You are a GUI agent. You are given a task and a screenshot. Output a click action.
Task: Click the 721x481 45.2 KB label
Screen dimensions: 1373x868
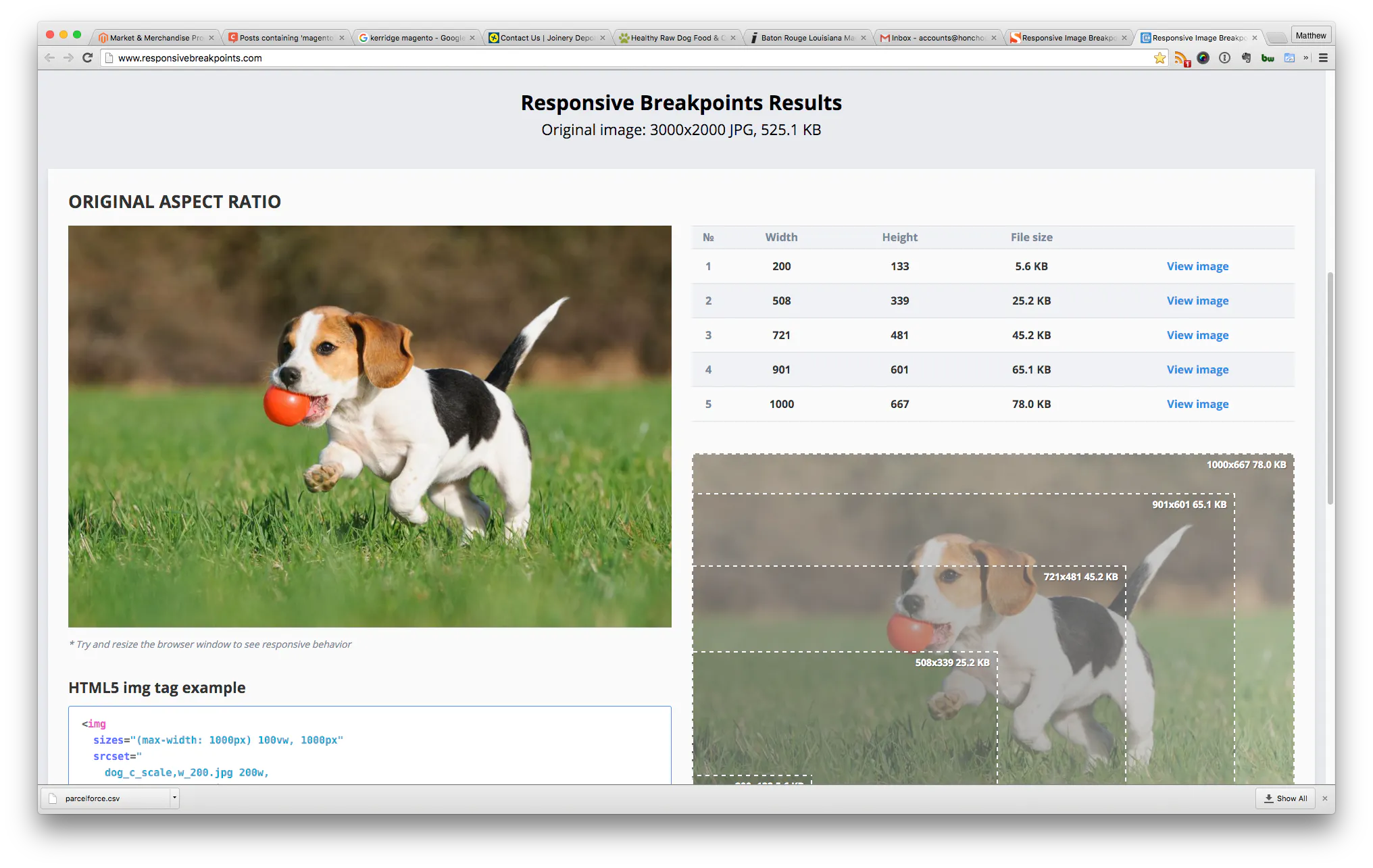(x=1080, y=577)
